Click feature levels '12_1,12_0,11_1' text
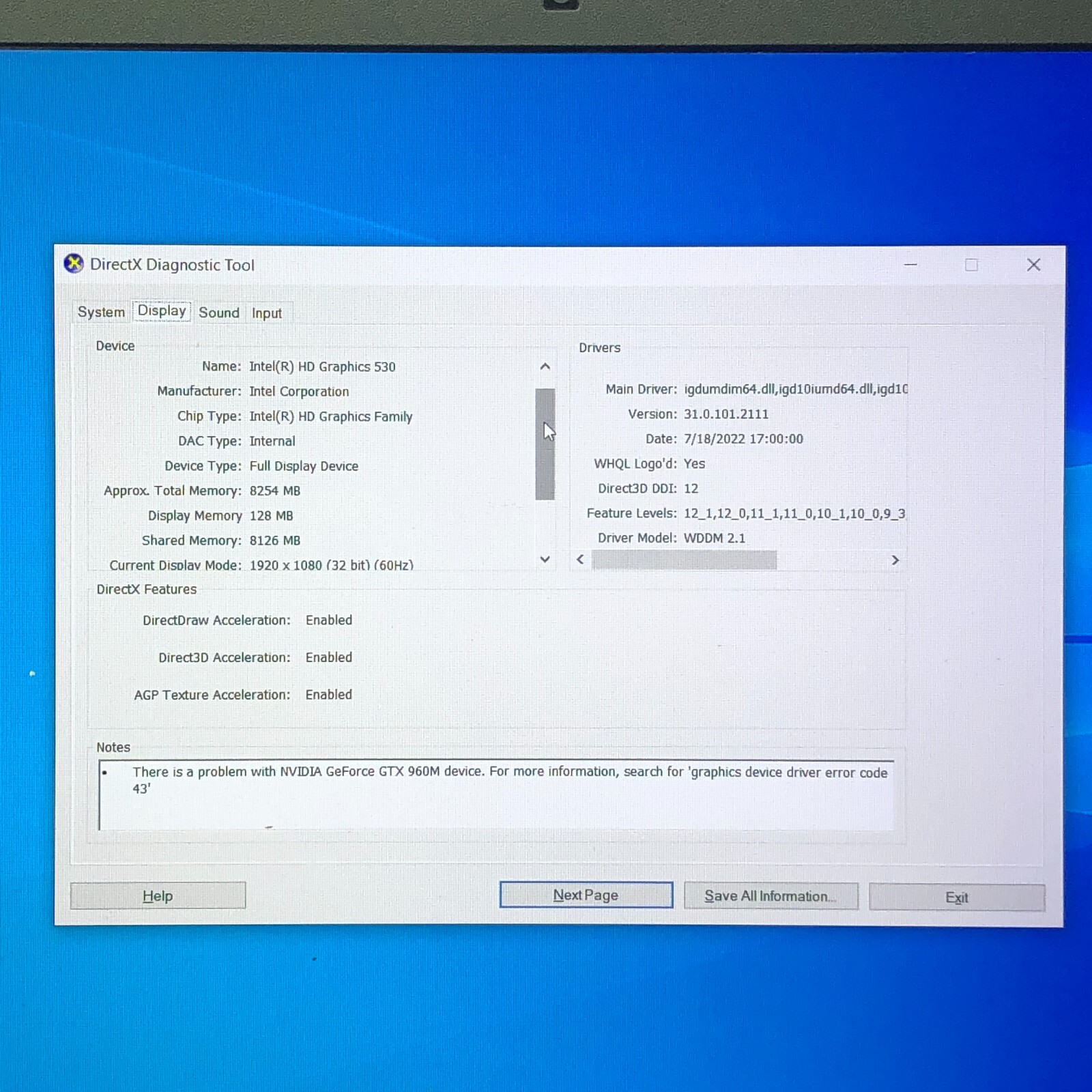The width and height of the screenshot is (1092, 1092). [732, 513]
